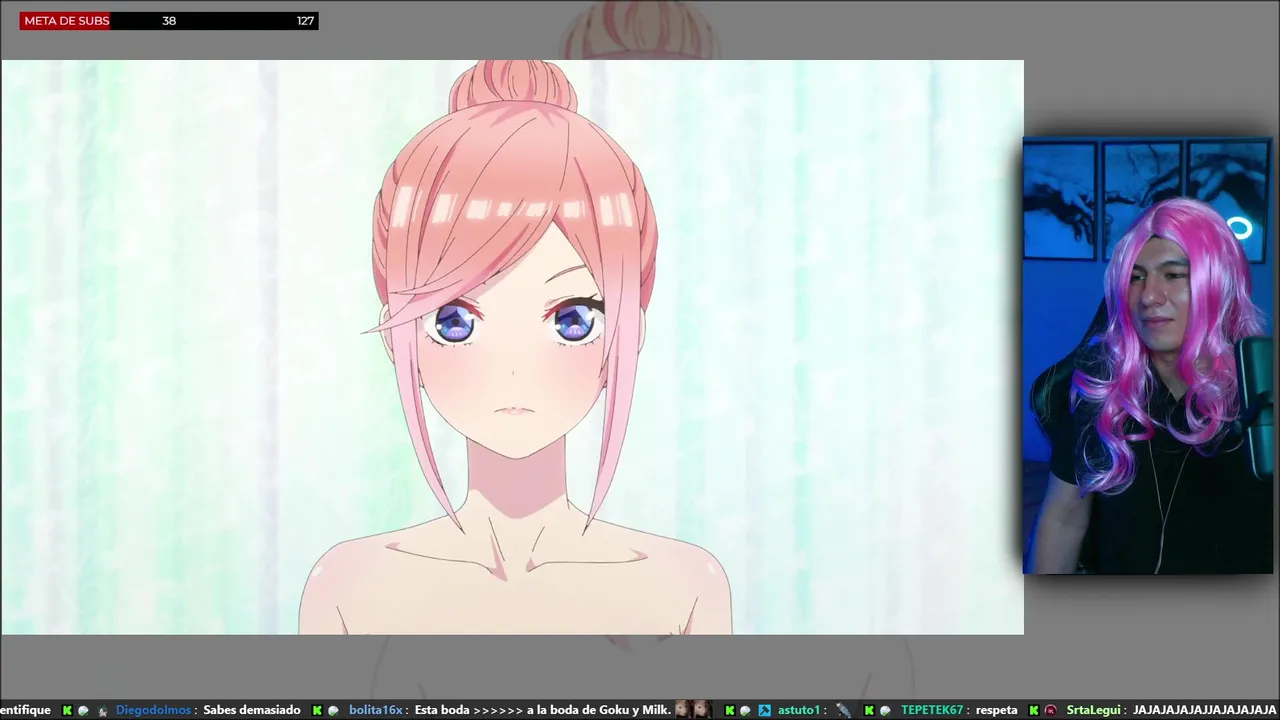Click the round badge before bolita16x
This screenshot has height=720, width=1280.
click(x=333, y=710)
